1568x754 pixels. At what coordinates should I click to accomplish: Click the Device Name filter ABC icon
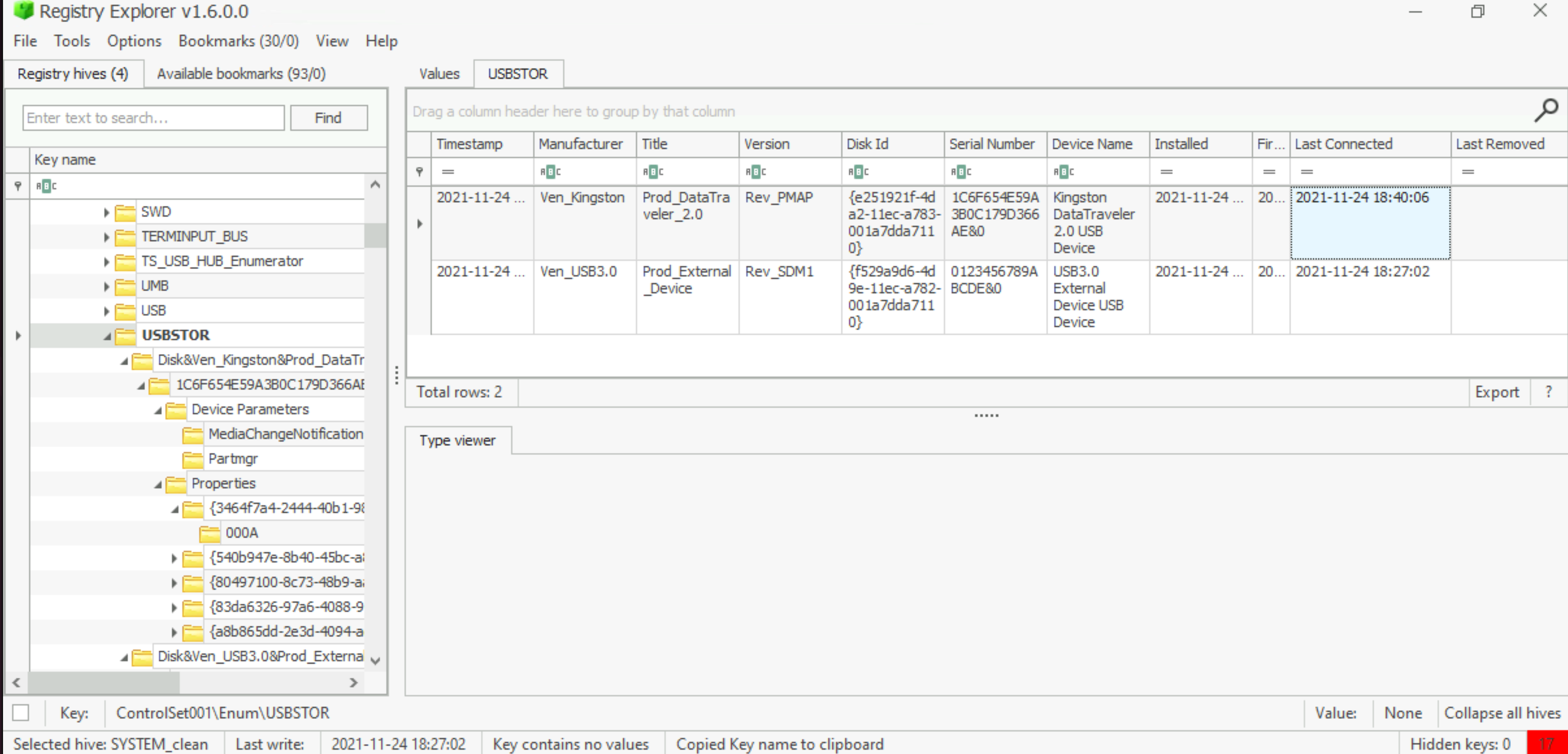coord(1063,172)
